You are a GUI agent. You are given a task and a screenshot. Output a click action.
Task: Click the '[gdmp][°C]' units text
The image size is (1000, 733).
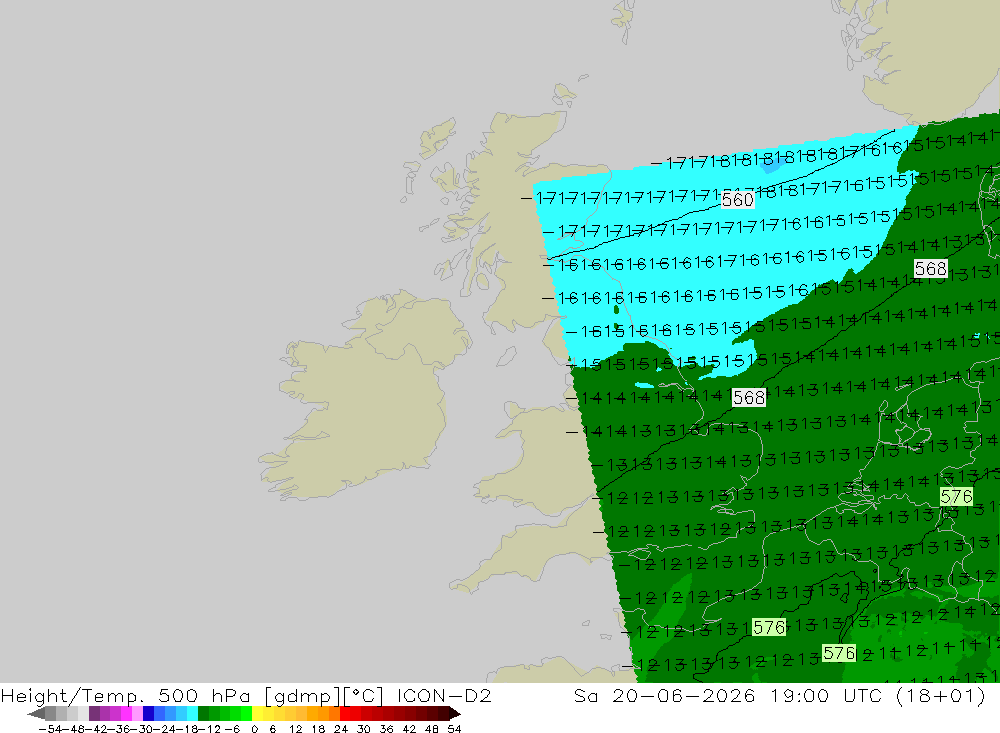[324, 695]
